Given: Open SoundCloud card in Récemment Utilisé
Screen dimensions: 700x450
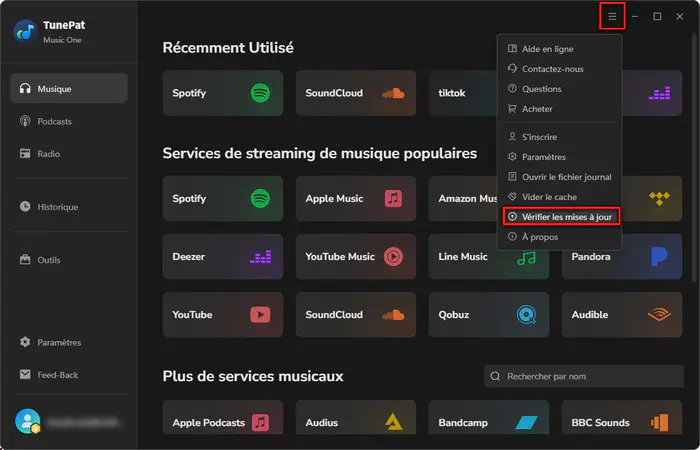Looking at the screenshot, I should [x=356, y=93].
